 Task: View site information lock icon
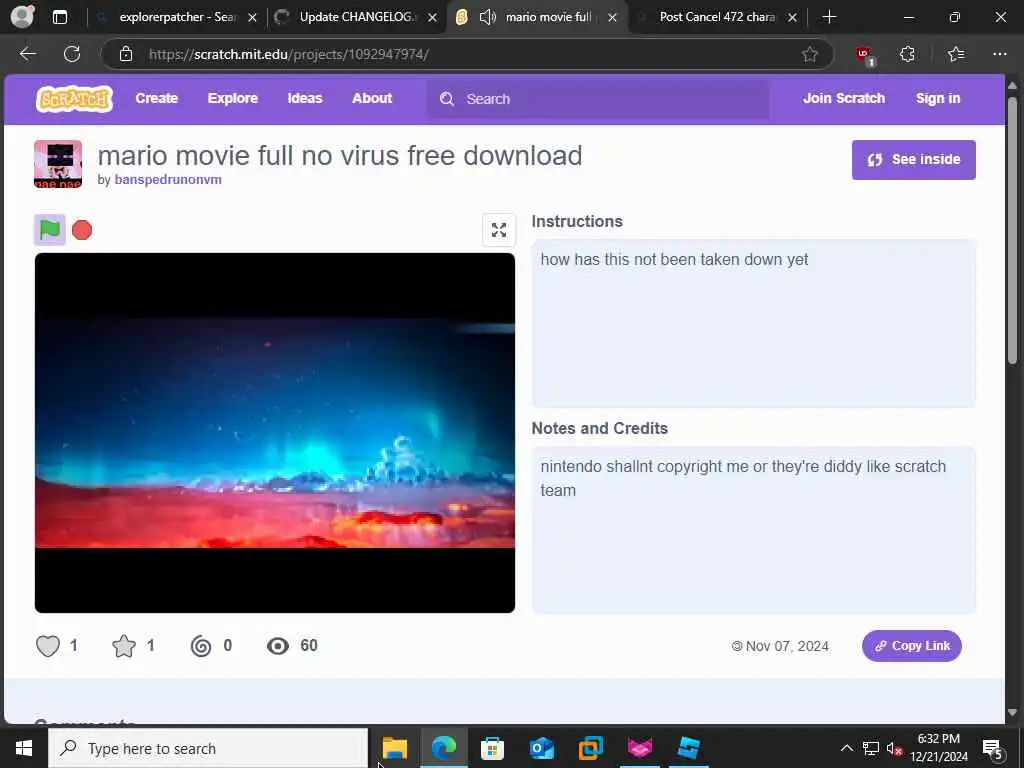tap(126, 54)
